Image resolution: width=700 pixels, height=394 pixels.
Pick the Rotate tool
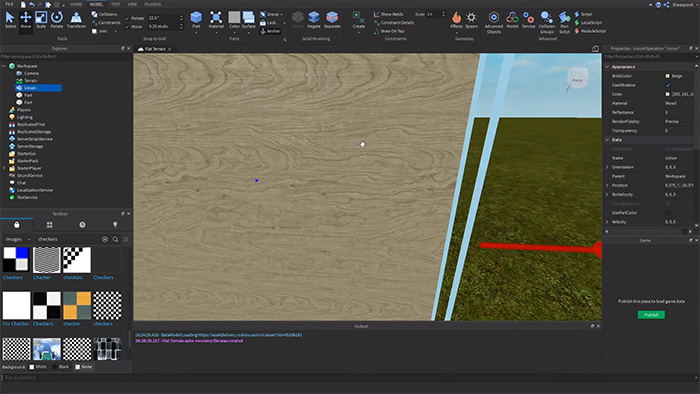[57, 20]
